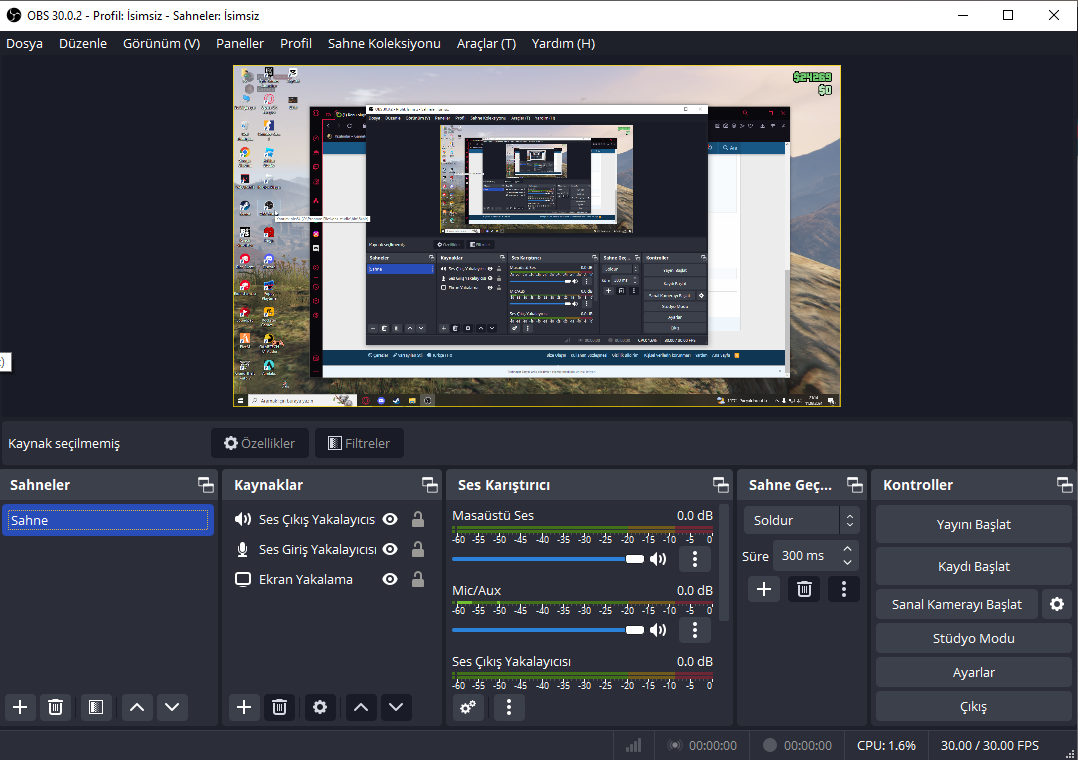Increase Süre duration with up arrow

coord(848,549)
